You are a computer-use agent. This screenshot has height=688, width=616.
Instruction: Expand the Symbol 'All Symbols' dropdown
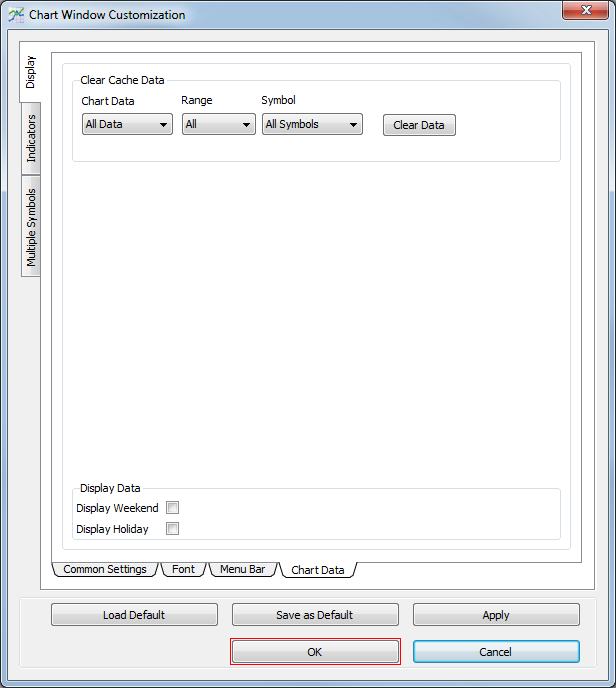pyautogui.click(x=311, y=124)
